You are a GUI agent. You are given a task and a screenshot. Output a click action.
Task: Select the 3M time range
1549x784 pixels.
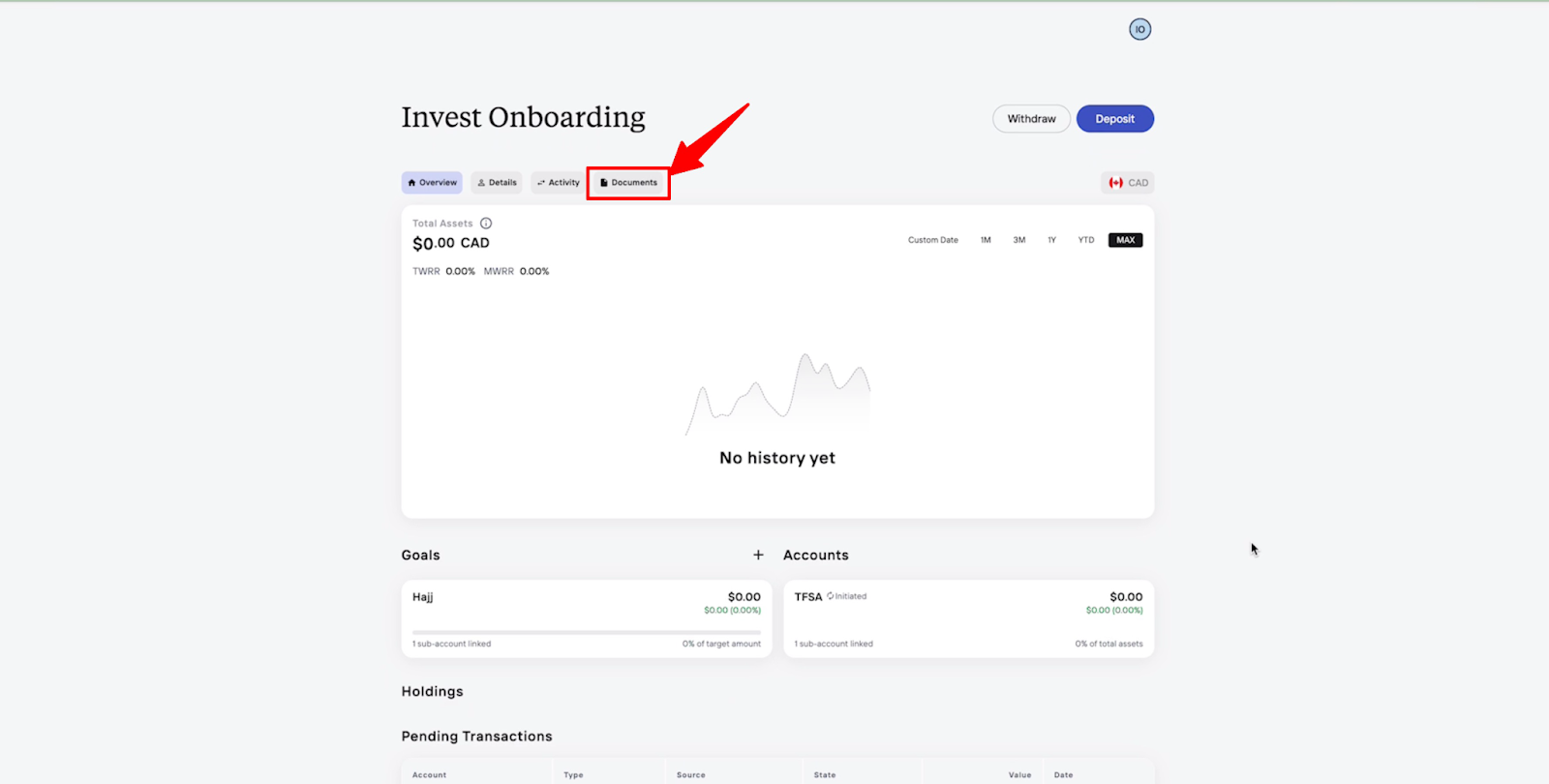1018,240
